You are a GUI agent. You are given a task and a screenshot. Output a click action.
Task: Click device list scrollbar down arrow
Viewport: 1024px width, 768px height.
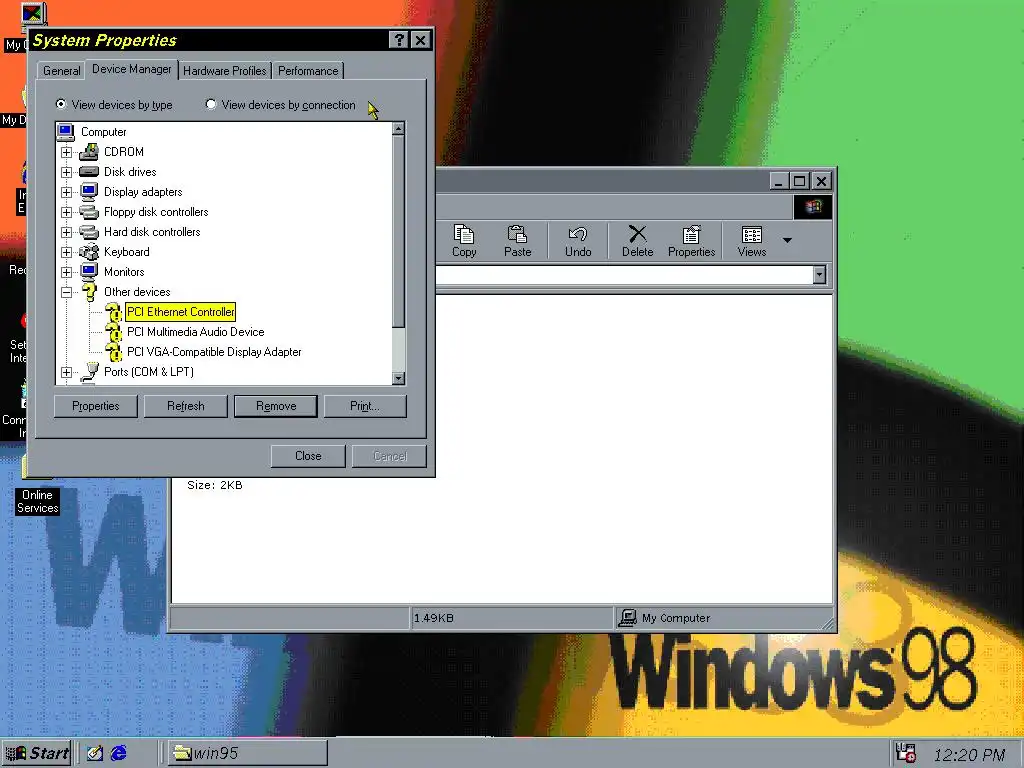click(398, 378)
